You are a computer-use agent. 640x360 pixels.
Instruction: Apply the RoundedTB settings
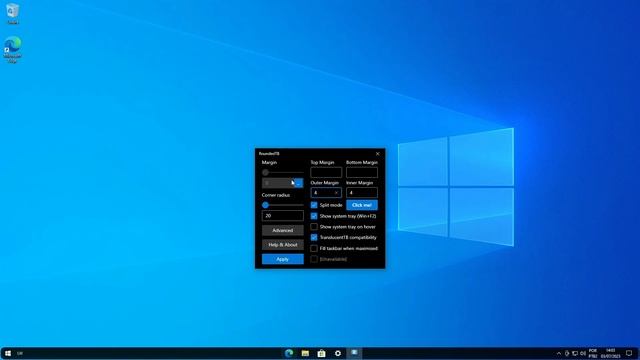tap(282, 259)
